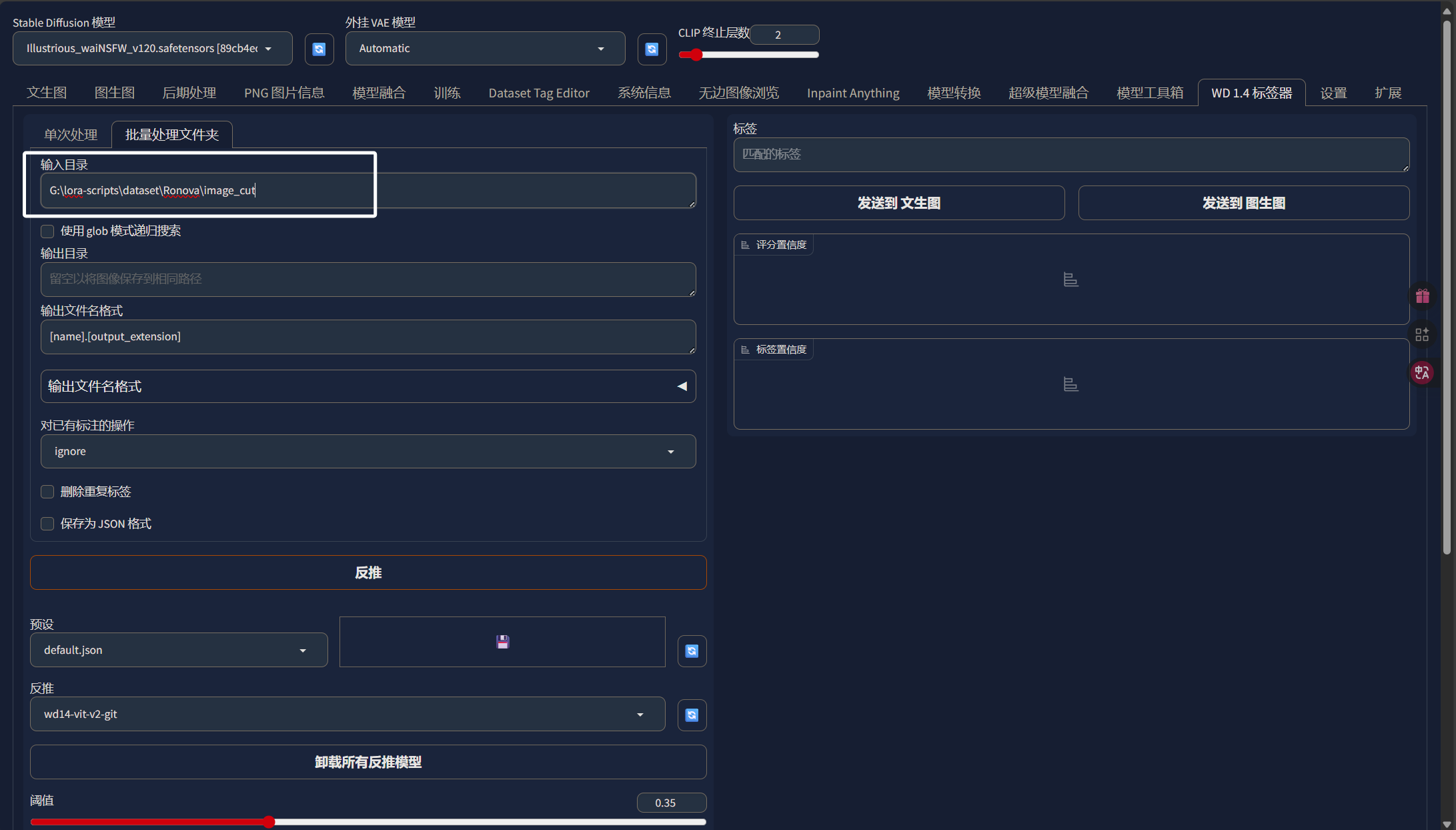Click the threshold slider handle

[269, 822]
